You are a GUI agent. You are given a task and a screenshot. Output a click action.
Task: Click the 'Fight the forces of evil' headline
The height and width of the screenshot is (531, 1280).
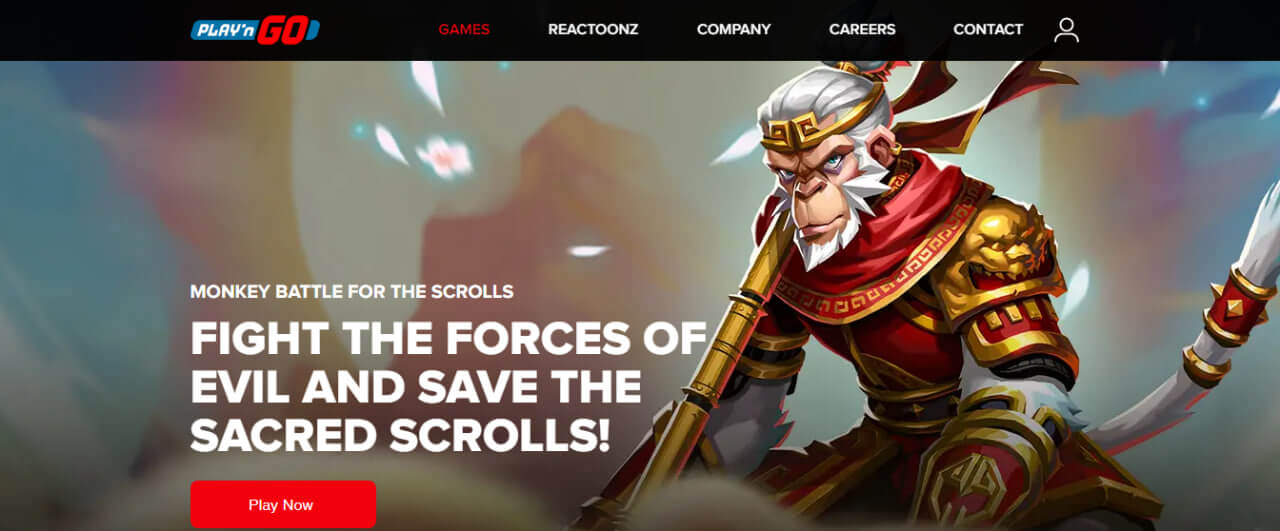pos(449,387)
